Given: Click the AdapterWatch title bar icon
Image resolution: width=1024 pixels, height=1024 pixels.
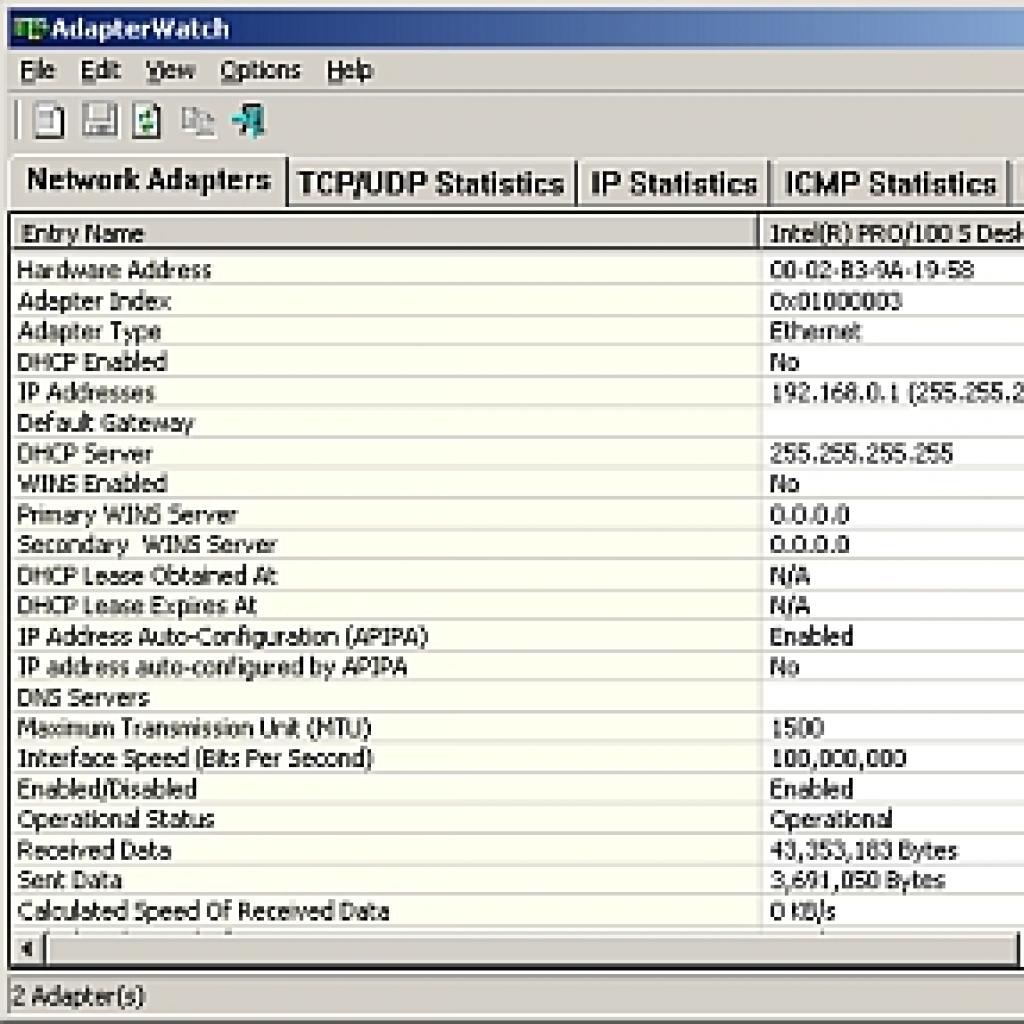Looking at the screenshot, I should click(29, 29).
